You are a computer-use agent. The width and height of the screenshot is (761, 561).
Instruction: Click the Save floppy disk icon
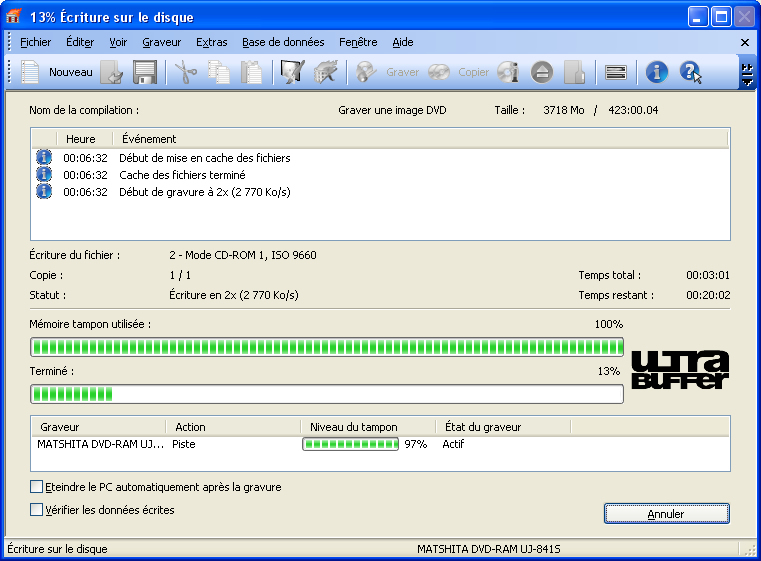pyautogui.click(x=144, y=72)
